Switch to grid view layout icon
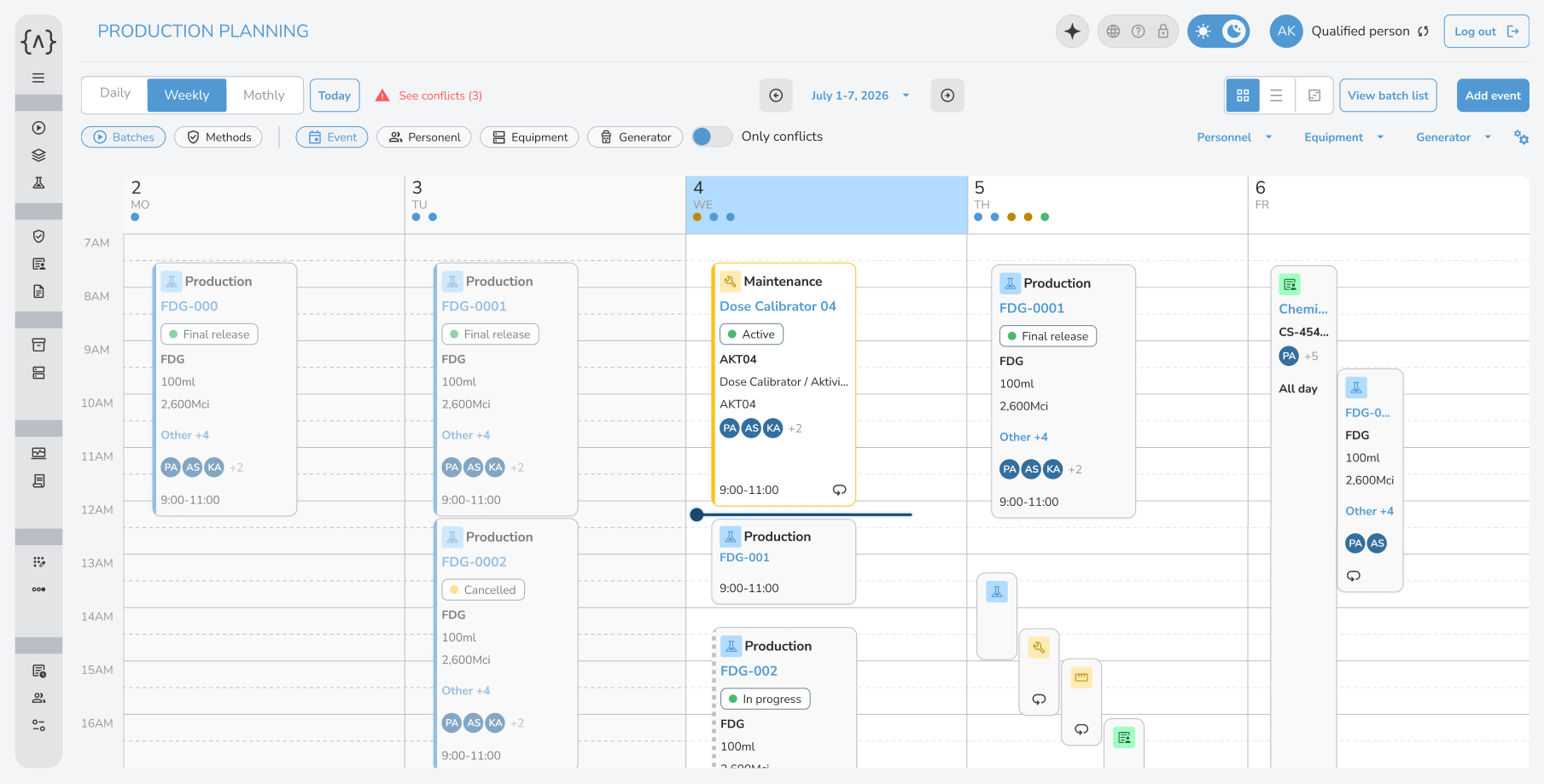The image size is (1544, 784). 1243,96
